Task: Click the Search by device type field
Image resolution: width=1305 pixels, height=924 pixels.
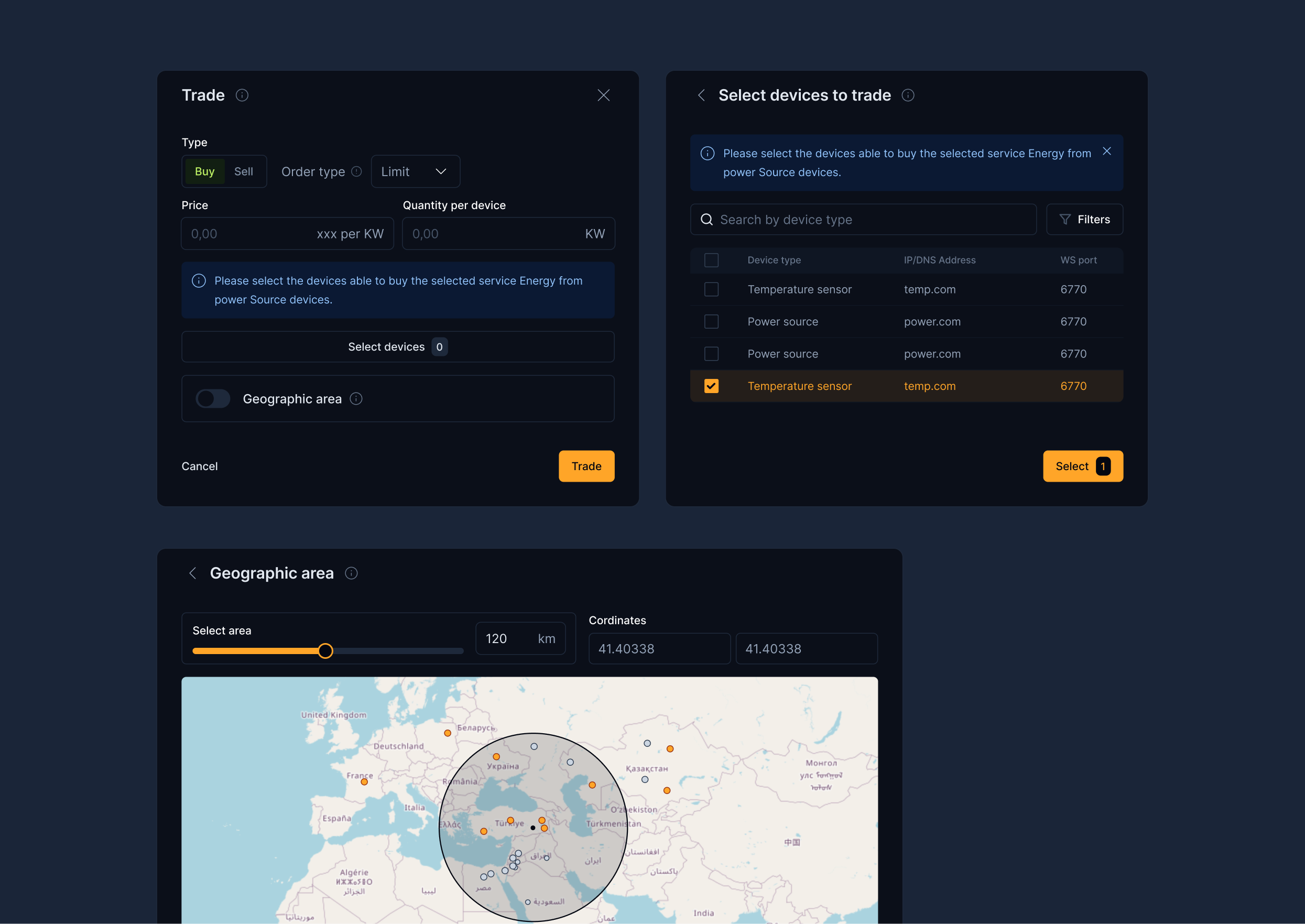Action: pos(863,220)
